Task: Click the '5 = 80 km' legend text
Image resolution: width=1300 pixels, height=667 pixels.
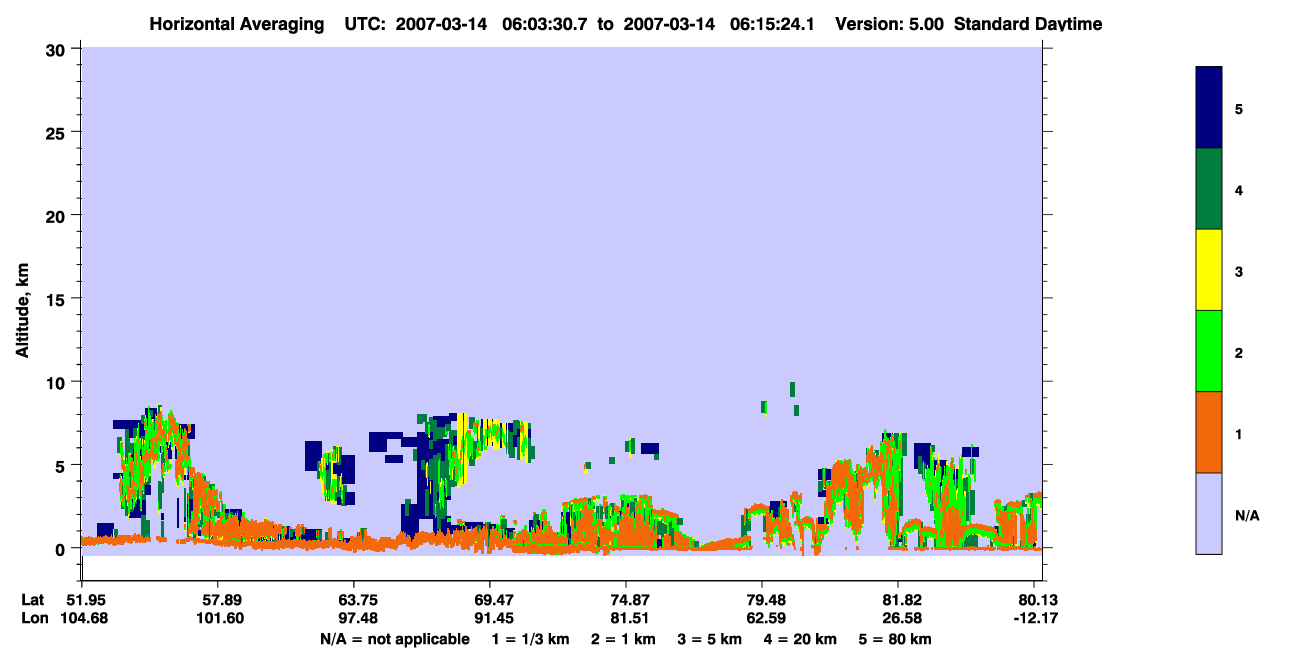Action: 896,639
